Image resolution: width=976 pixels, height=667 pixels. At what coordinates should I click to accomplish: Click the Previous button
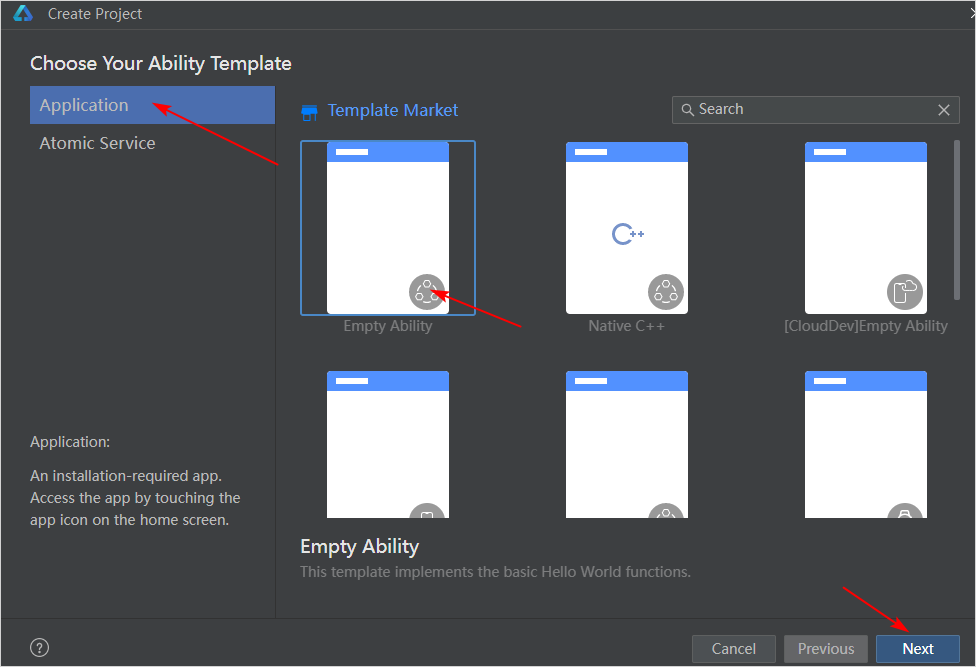[826, 649]
